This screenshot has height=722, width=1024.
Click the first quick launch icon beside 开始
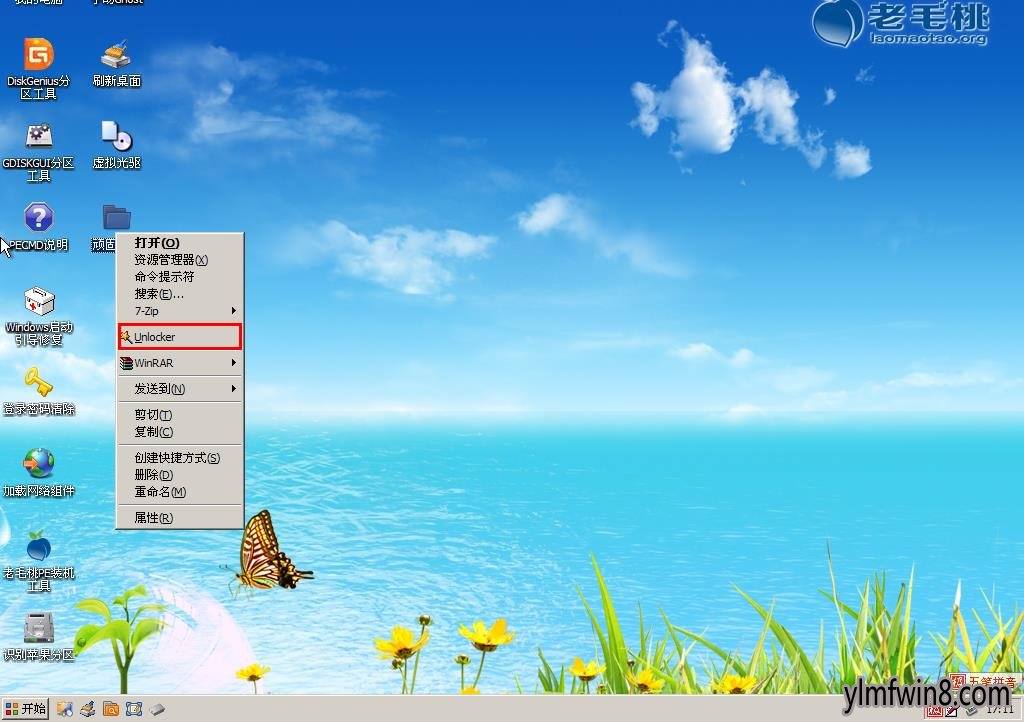(x=64, y=709)
